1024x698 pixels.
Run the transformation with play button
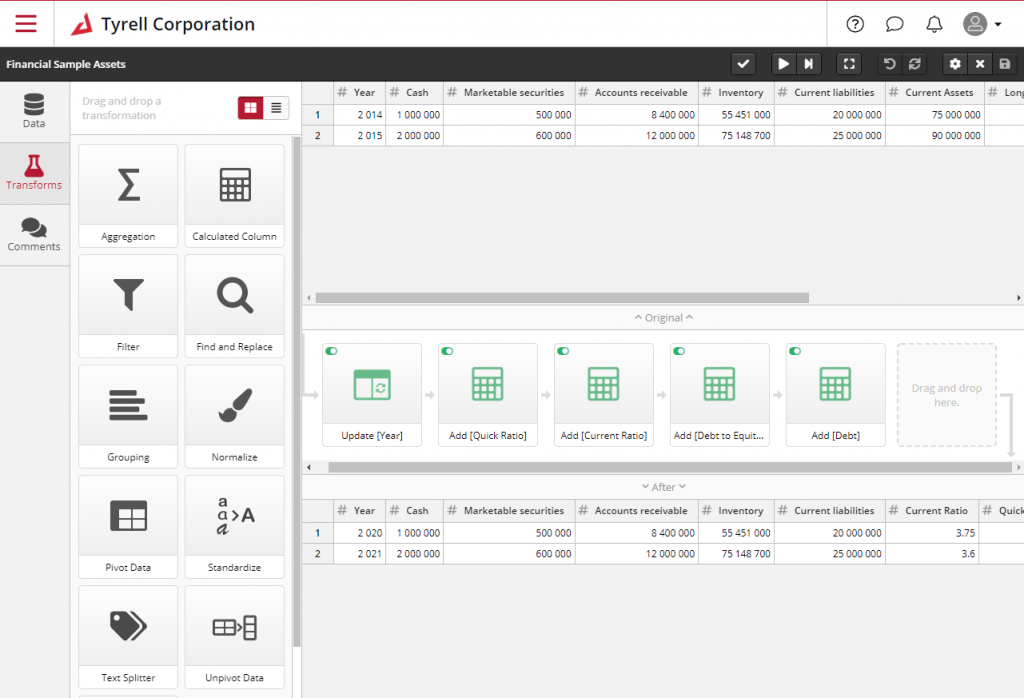783,64
